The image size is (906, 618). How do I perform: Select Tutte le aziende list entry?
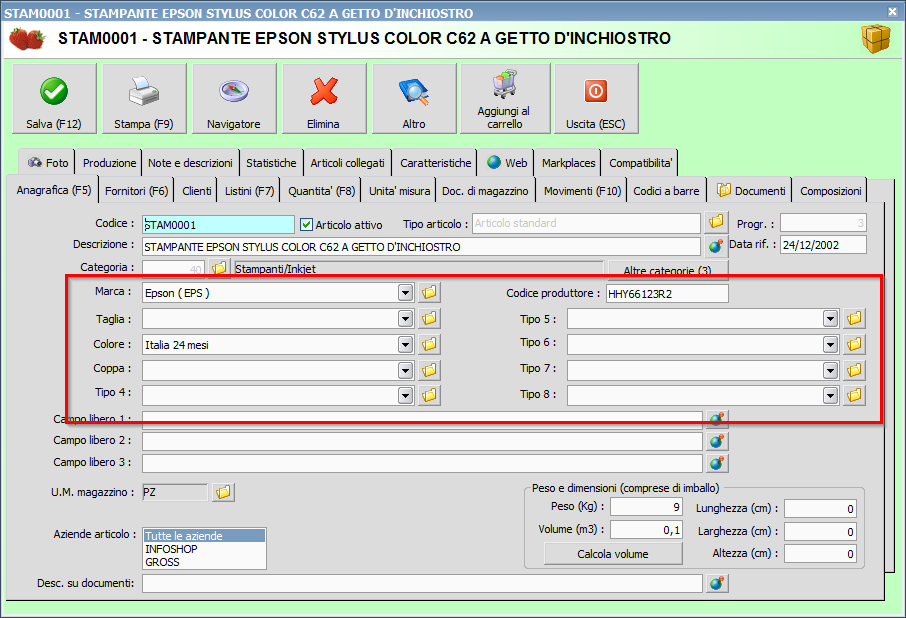coord(204,536)
